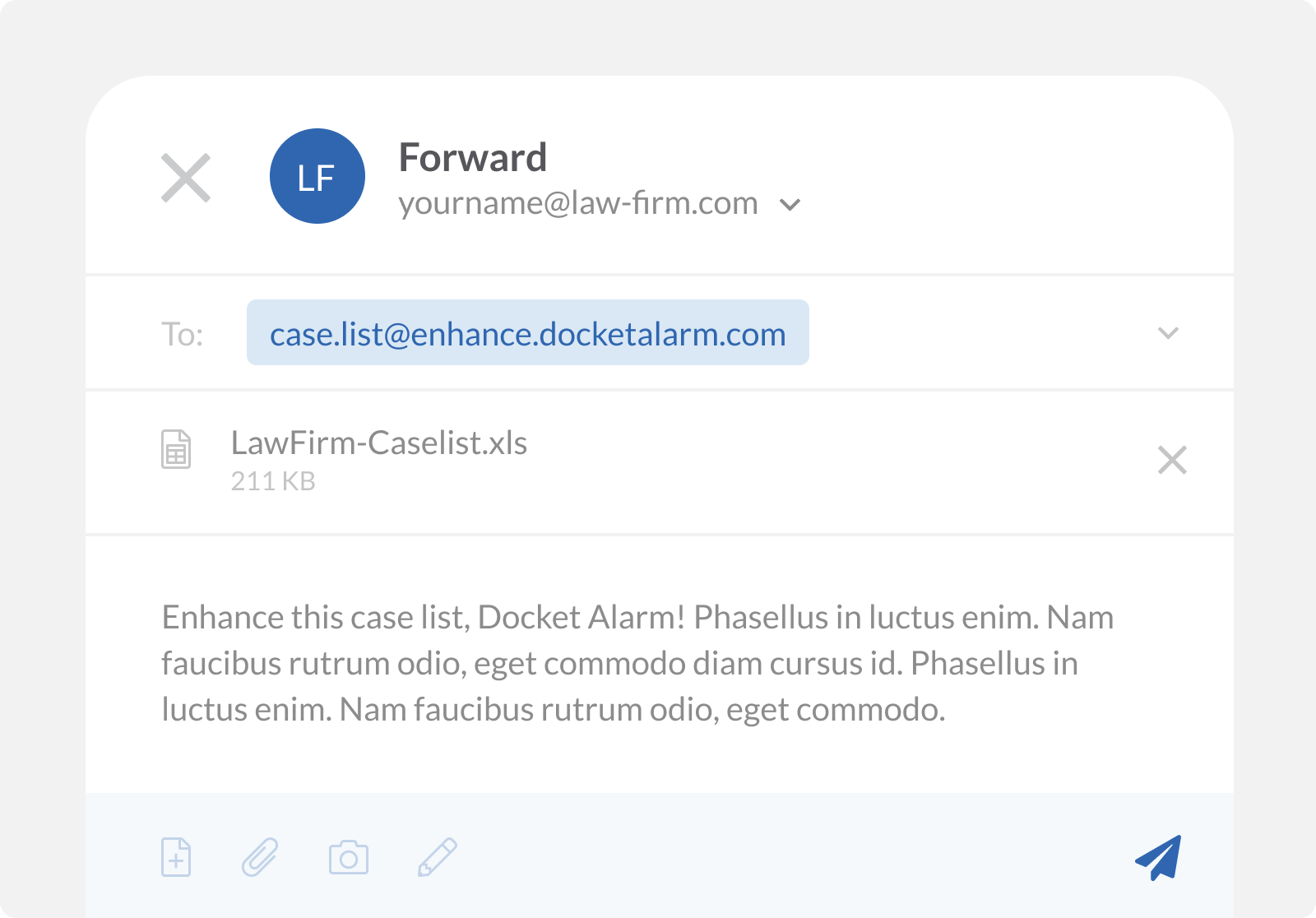Screen dimensions: 1316x918
Task: Add a new document with the file-plus icon
Action: point(176,858)
